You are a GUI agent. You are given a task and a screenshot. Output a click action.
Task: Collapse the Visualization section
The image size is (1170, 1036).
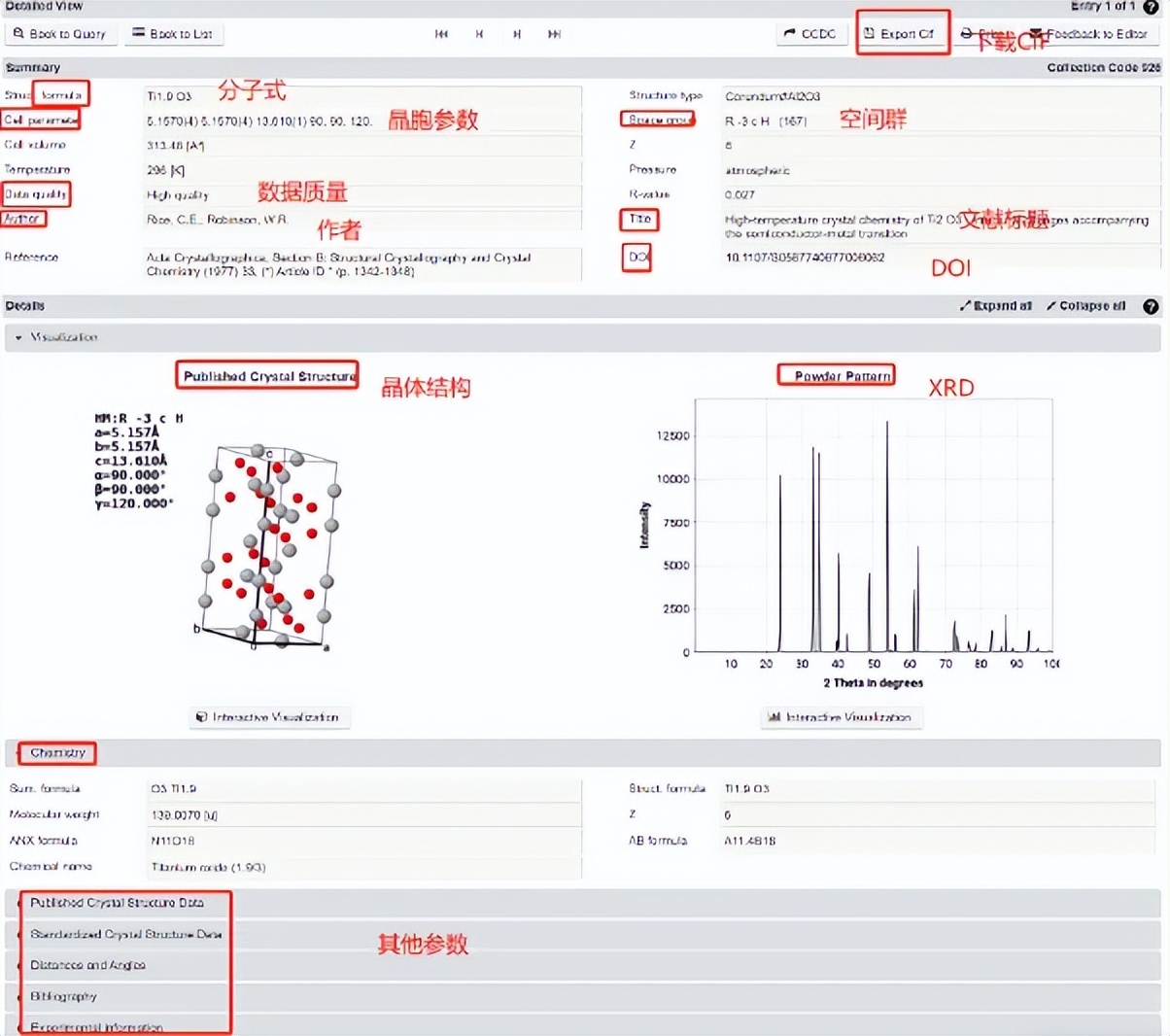19,337
